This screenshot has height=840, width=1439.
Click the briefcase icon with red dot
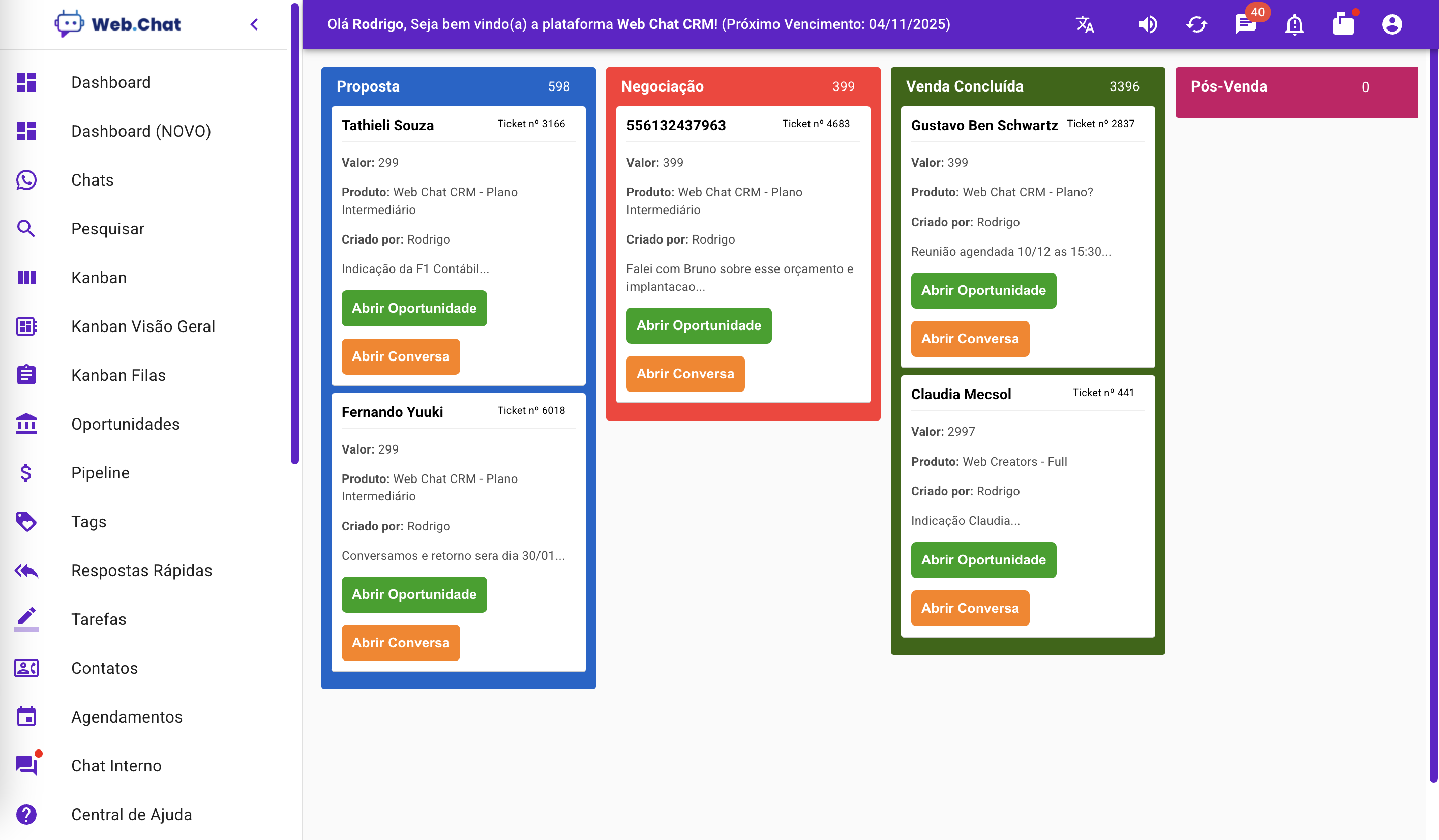click(1344, 23)
